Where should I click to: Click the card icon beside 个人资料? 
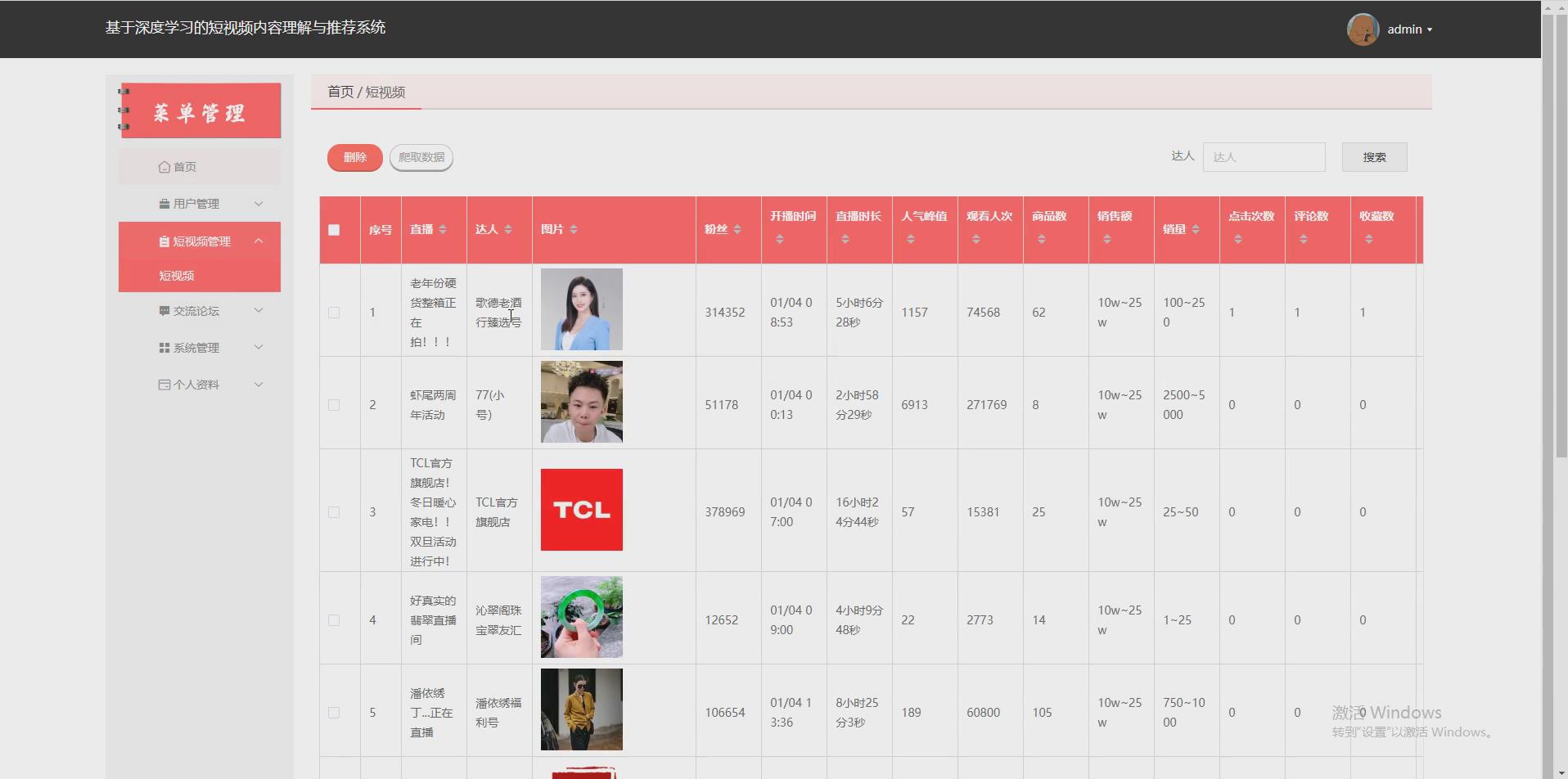pyautogui.click(x=164, y=385)
